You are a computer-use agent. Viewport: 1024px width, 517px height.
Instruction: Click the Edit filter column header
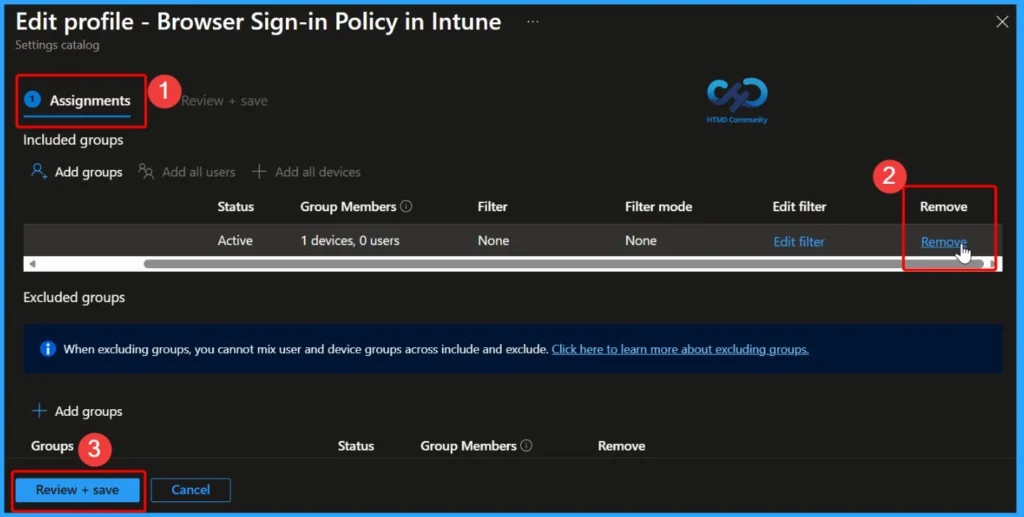click(799, 206)
